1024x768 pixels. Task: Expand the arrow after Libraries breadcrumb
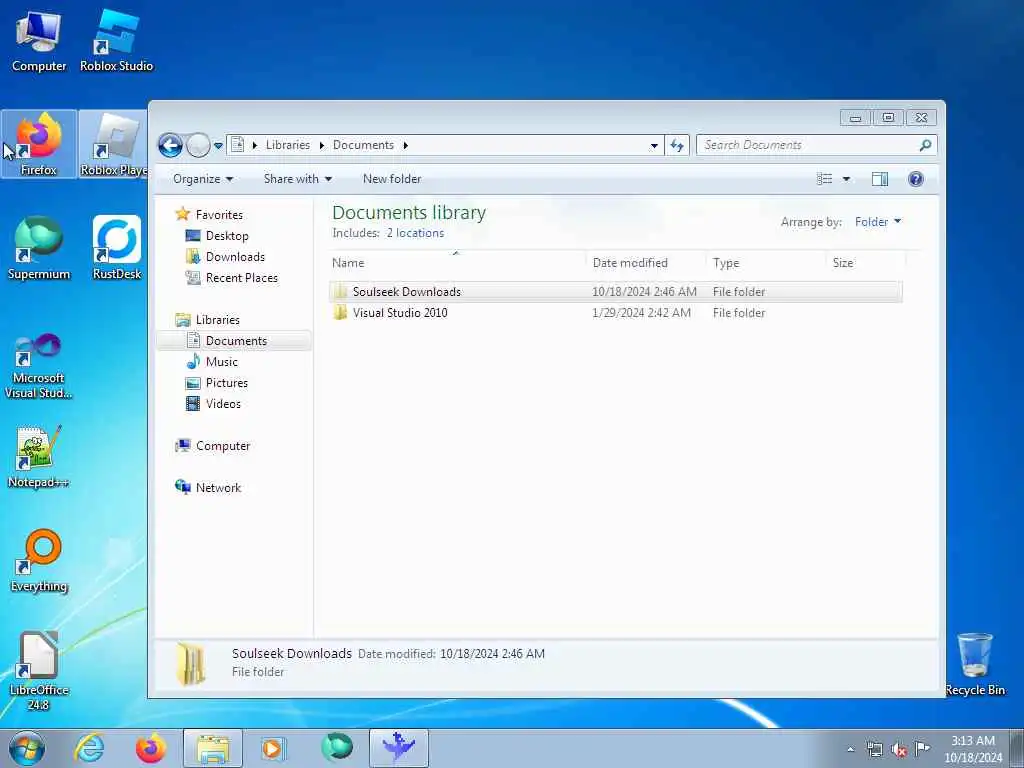coord(321,146)
